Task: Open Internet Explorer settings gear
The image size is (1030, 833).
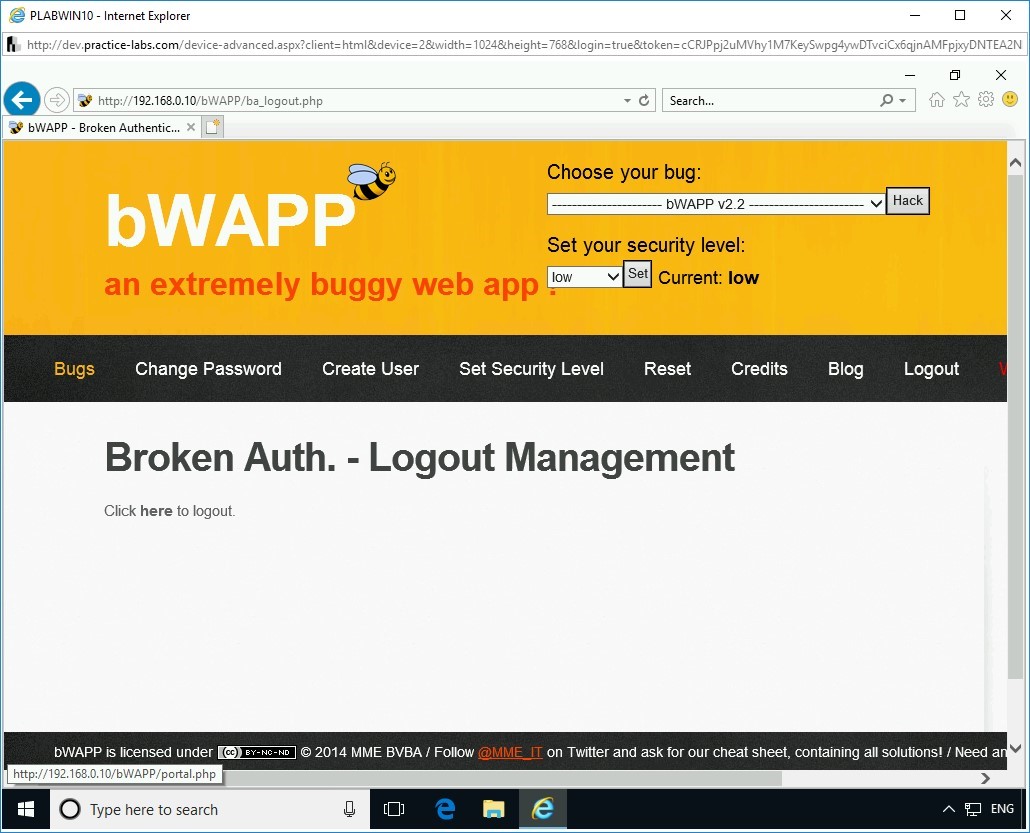Action: pyautogui.click(x=986, y=99)
